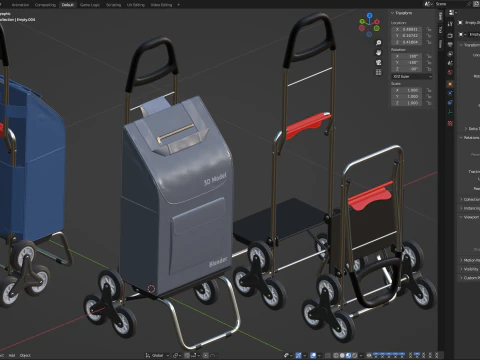Select wireframe viewport shading mode

tap(336, 355)
